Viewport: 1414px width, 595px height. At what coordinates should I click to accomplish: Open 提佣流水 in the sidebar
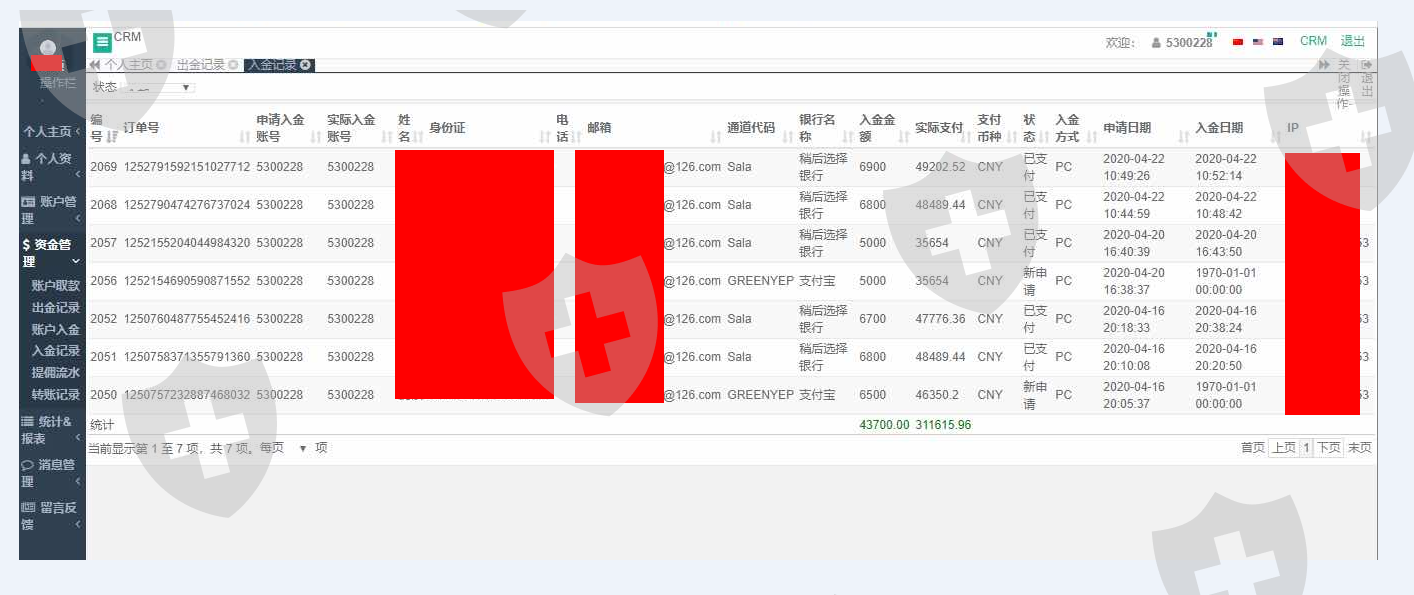55,373
